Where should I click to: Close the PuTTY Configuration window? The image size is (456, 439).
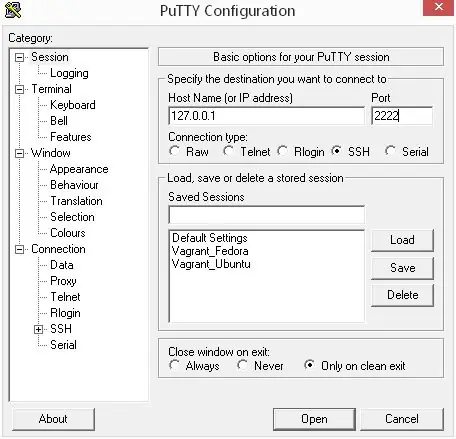[439, 7]
